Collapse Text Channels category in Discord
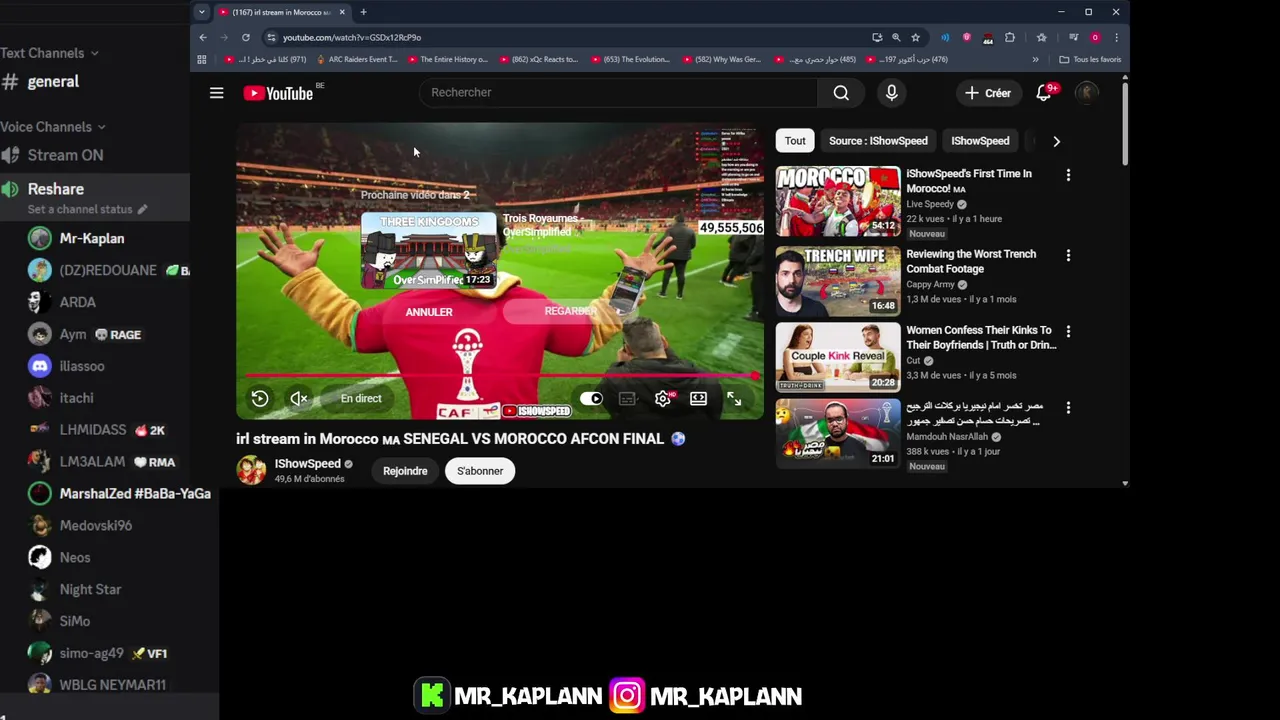 click(x=49, y=53)
